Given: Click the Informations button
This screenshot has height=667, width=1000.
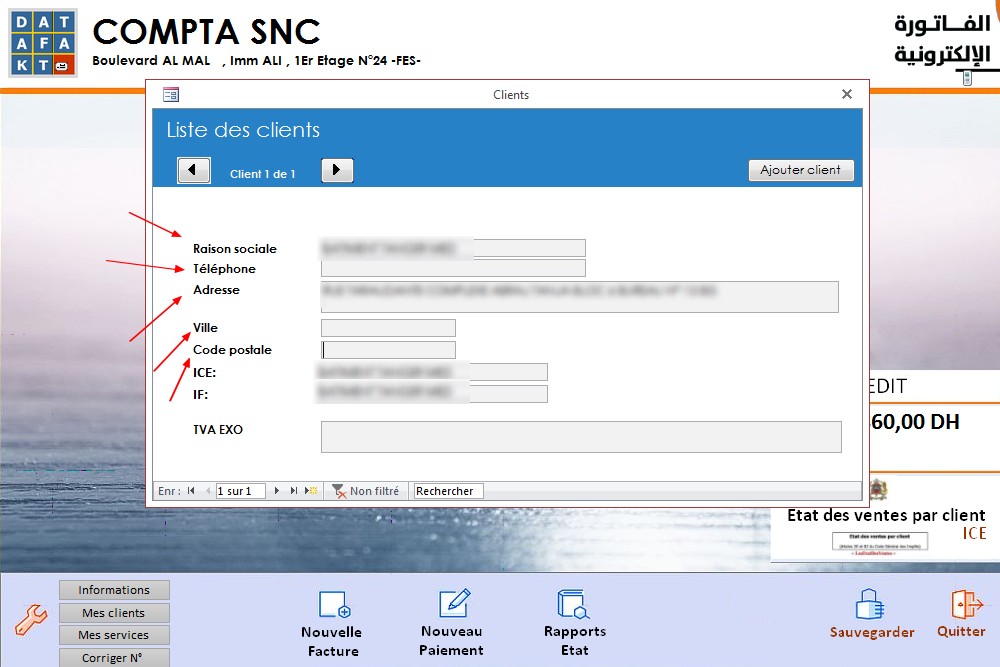Looking at the screenshot, I should tap(114, 590).
